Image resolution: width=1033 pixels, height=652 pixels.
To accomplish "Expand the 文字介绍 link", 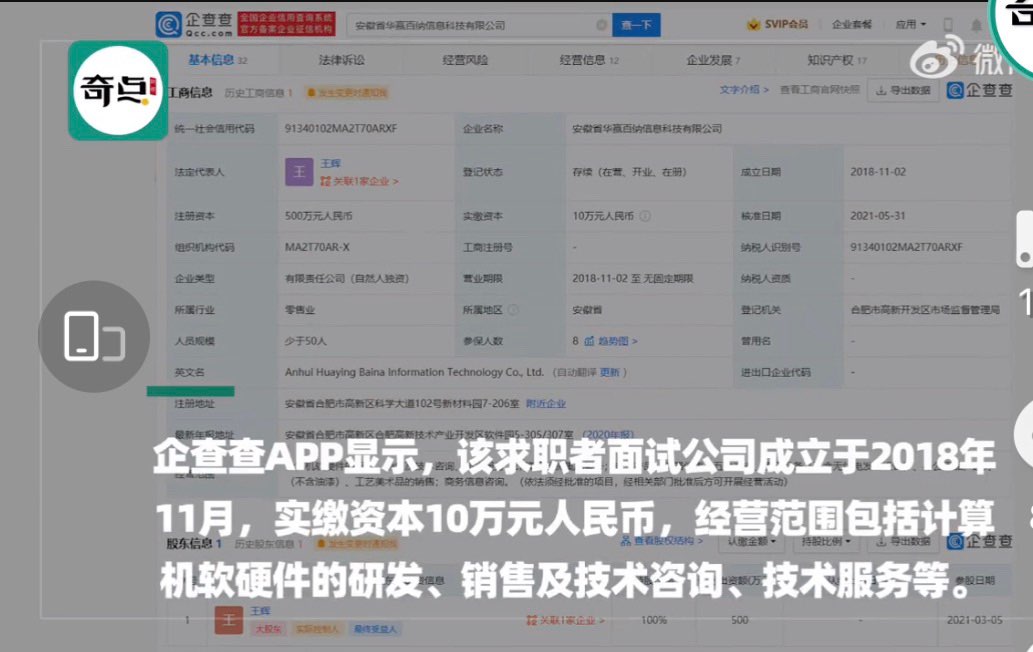I will tap(744, 90).
